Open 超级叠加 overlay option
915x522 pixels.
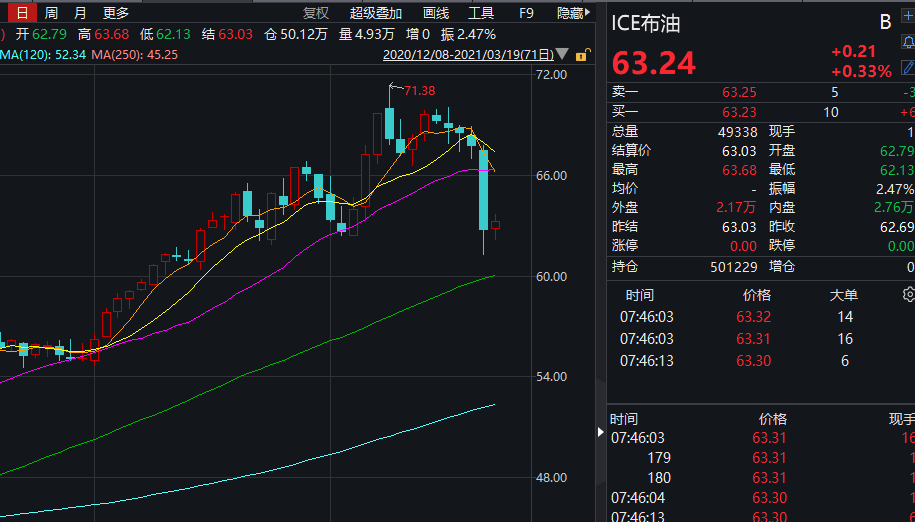376,13
